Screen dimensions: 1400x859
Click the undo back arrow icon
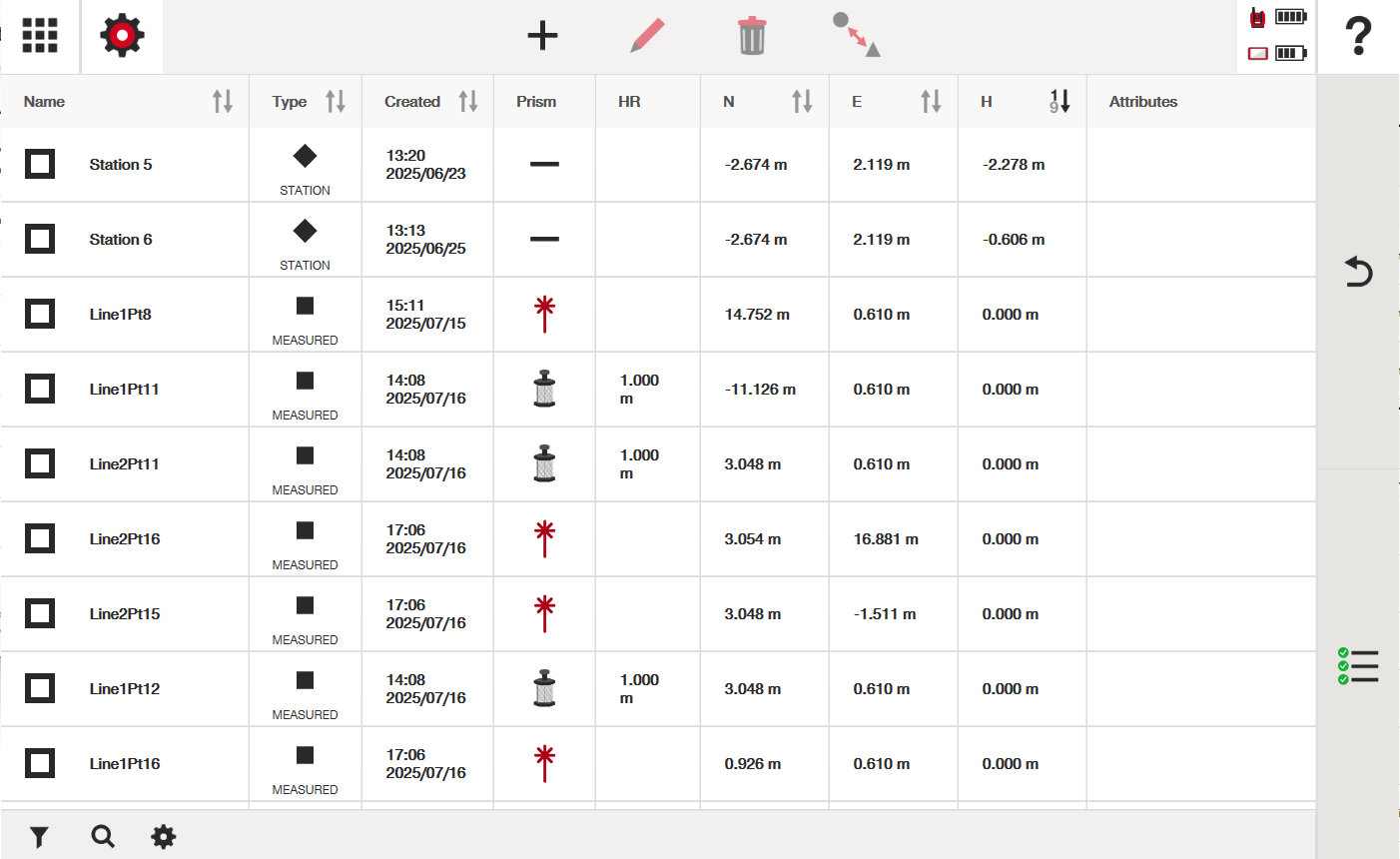coord(1358,272)
